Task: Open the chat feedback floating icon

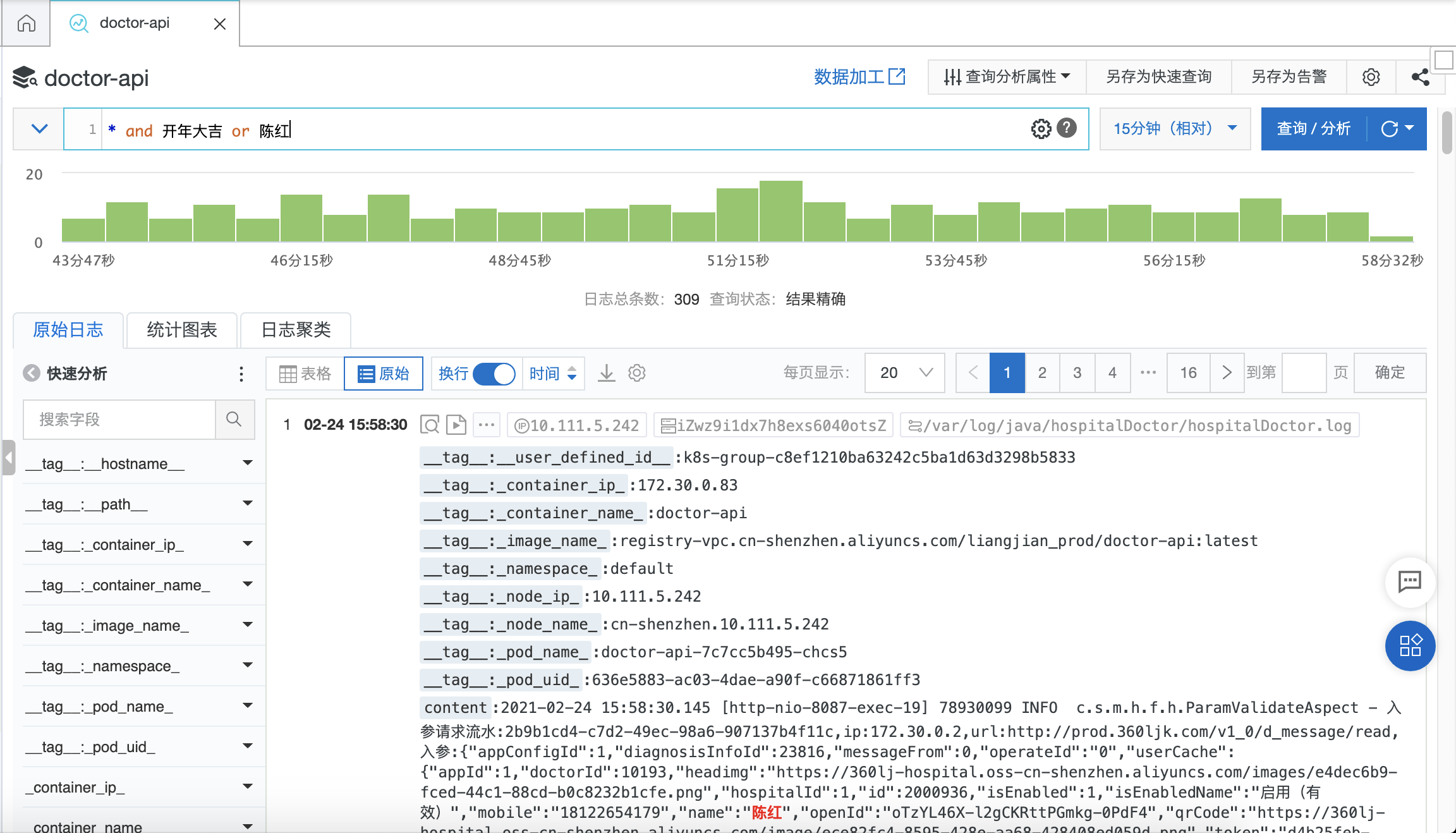Action: click(1409, 581)
